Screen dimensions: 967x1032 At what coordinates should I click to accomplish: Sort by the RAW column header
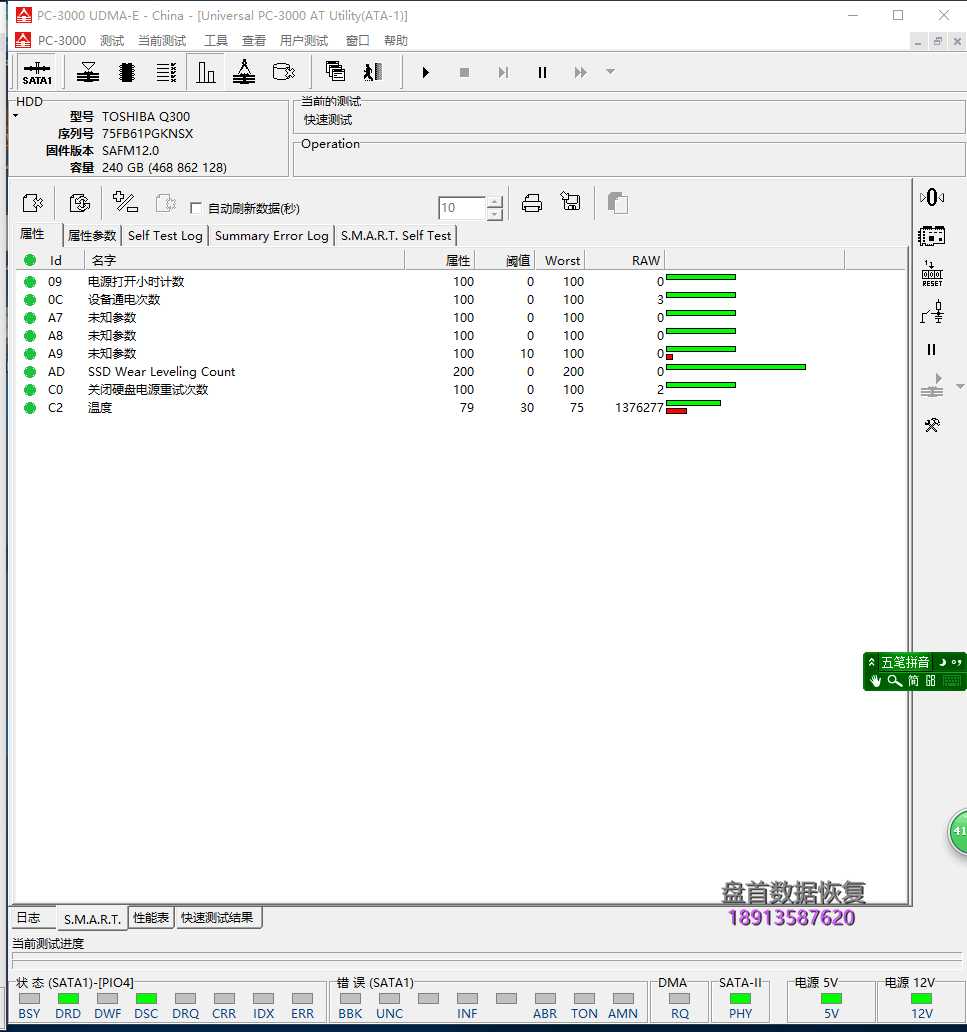(625, 261)
